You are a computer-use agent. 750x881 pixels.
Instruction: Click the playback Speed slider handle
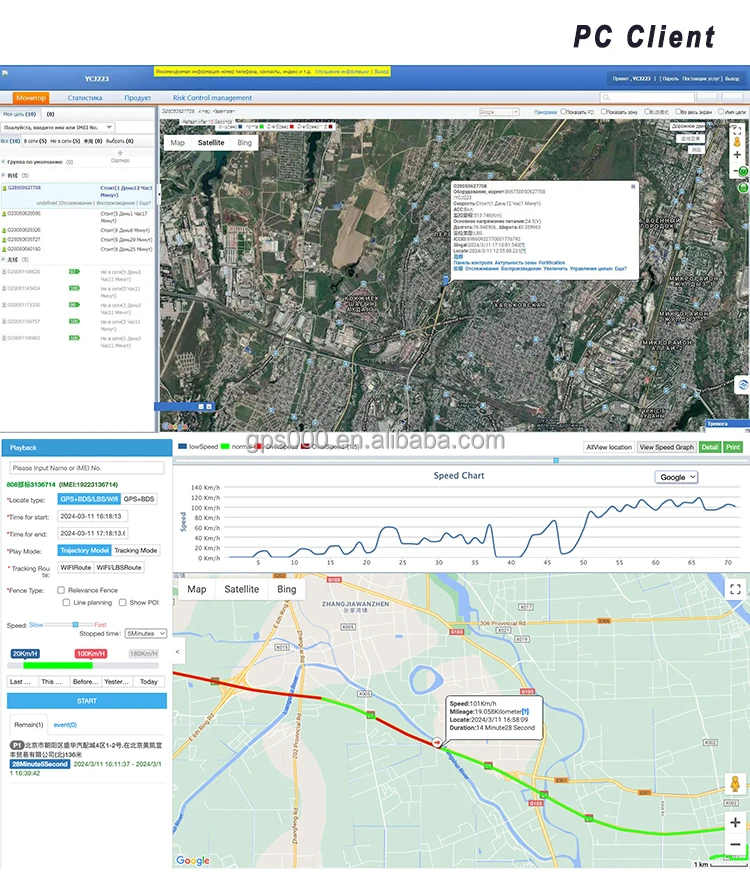(73, 624)
